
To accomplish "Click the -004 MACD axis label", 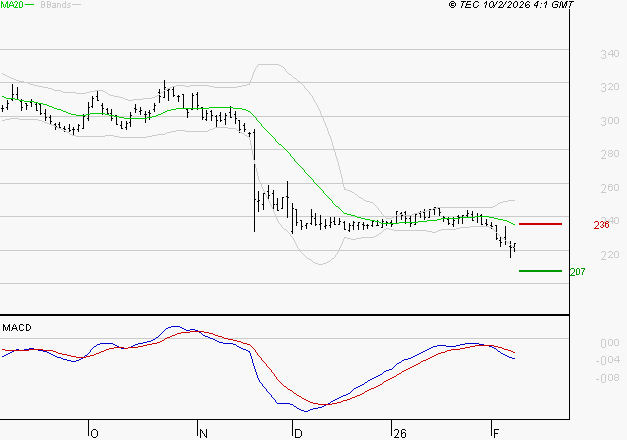I will point(607,360).
